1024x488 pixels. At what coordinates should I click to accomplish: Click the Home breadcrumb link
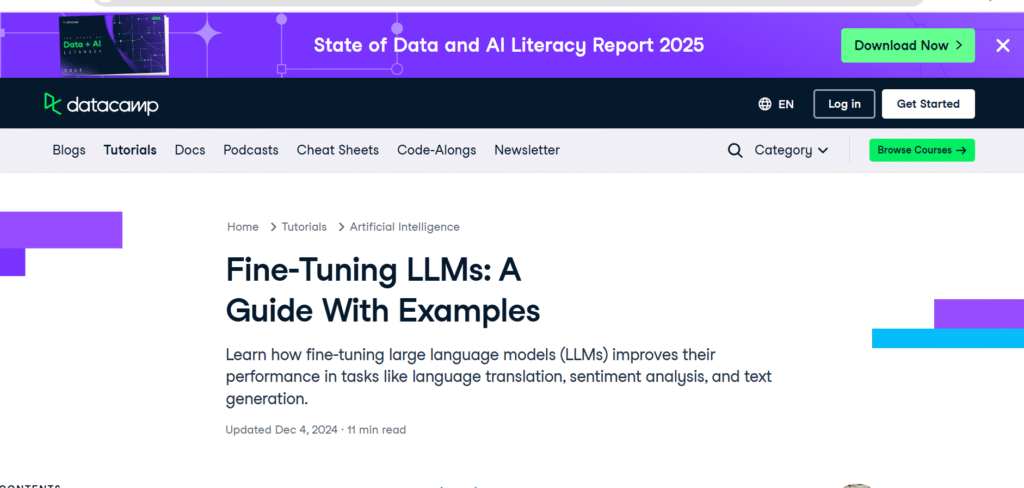tap(243, 227)
